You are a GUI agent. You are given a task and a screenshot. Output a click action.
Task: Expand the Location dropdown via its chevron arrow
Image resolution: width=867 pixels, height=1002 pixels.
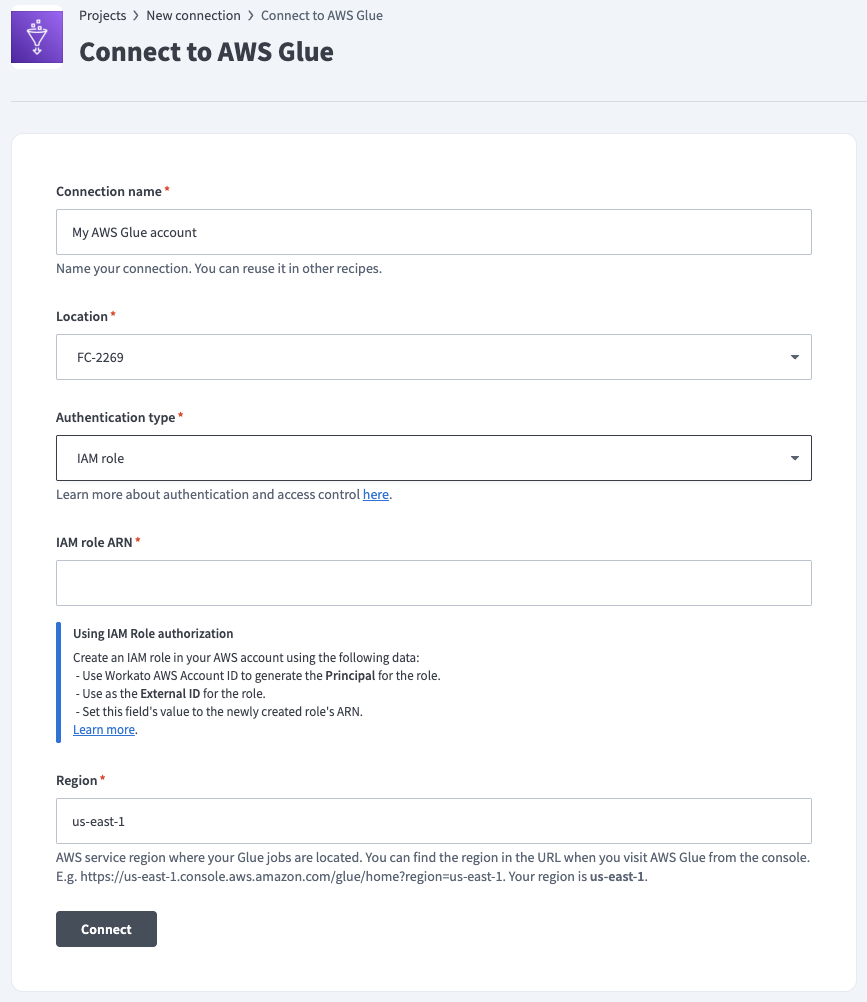[x=795, y=357]
